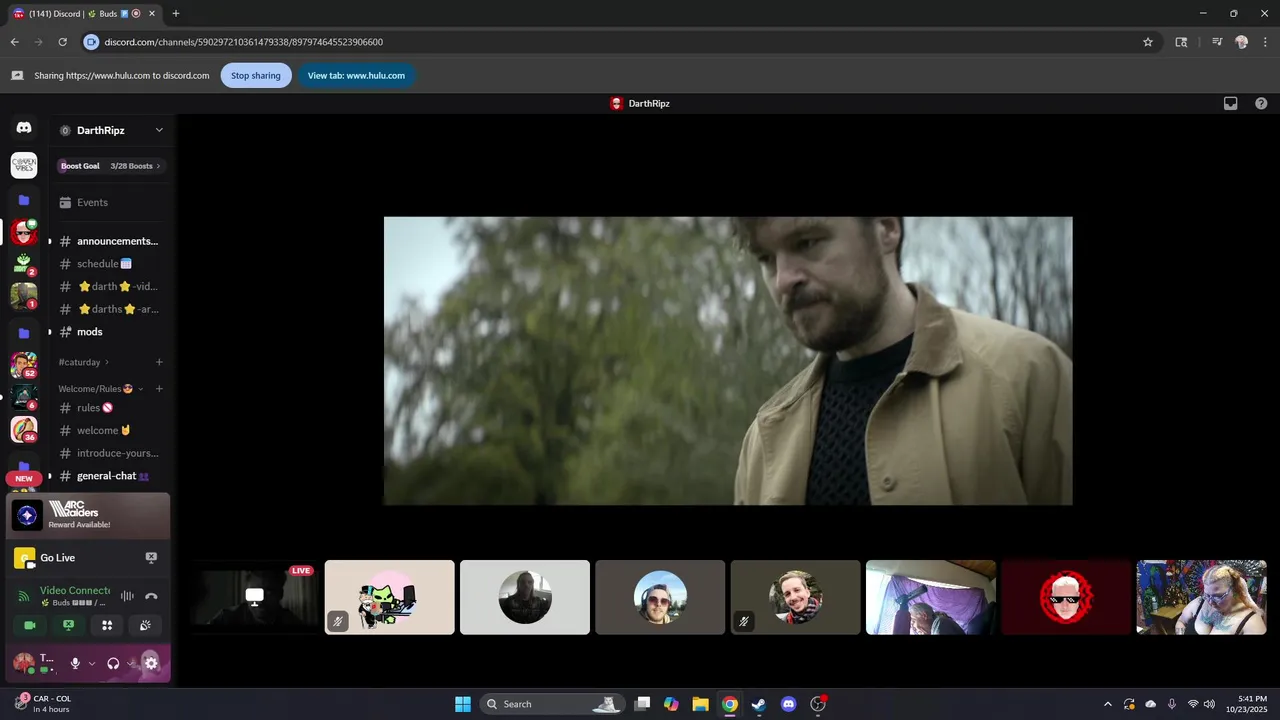This screenshot has height=720, width=1280.
Task: Open the introduce-yours... channel
Action: 111,453
